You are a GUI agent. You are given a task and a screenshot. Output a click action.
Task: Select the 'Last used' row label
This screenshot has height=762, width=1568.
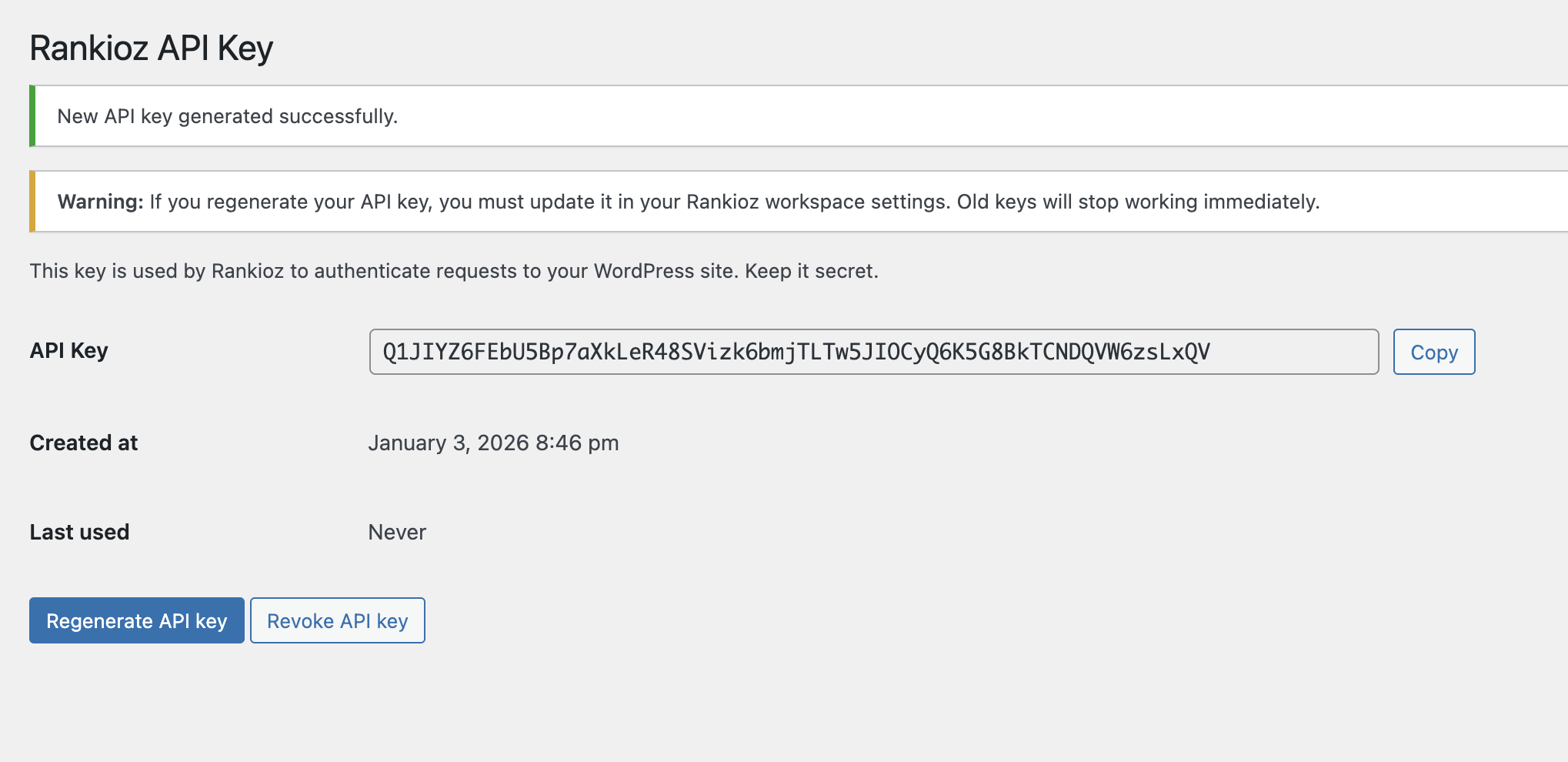79,533
